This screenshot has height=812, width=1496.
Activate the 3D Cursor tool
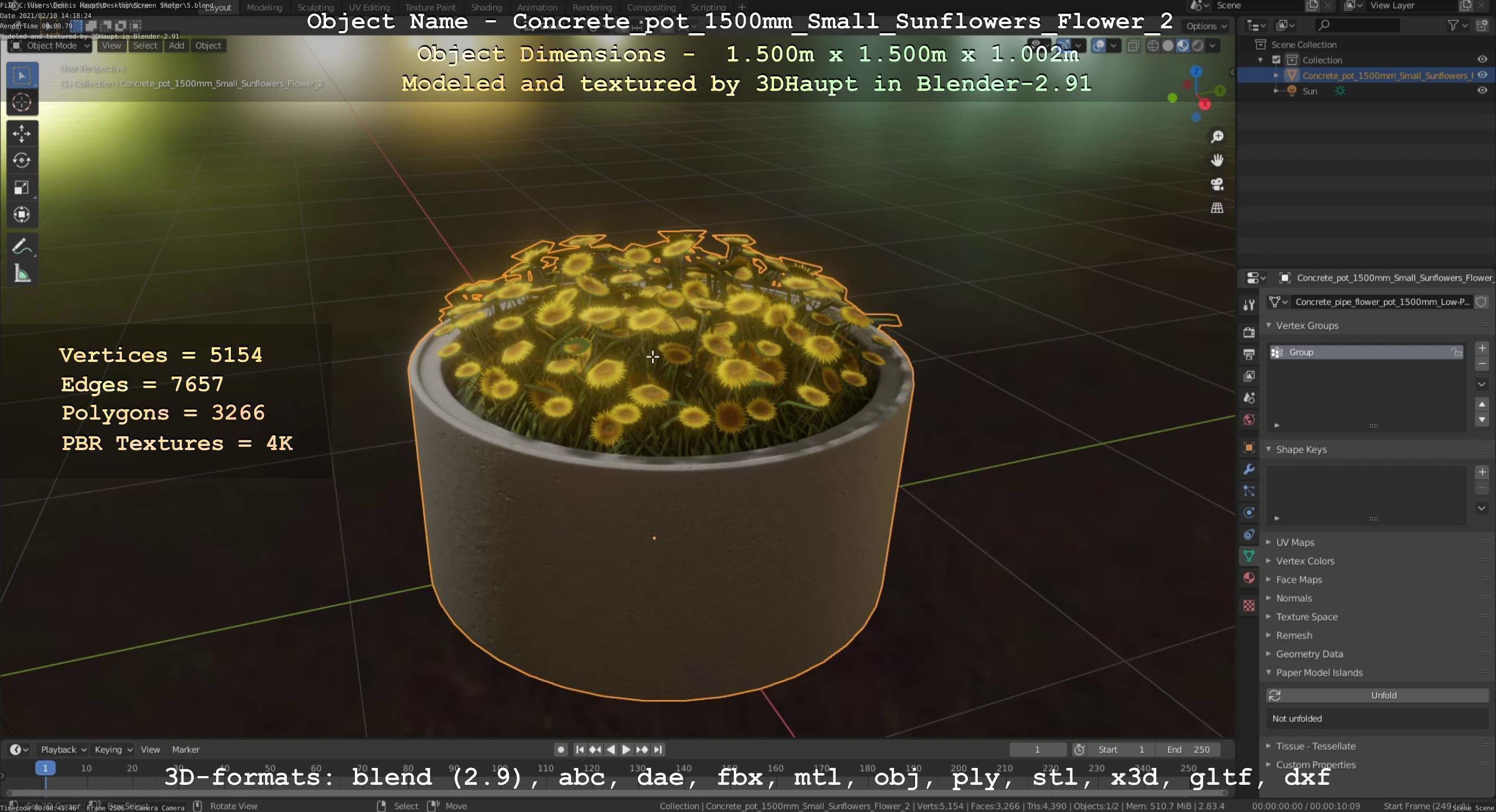(22, 103)
